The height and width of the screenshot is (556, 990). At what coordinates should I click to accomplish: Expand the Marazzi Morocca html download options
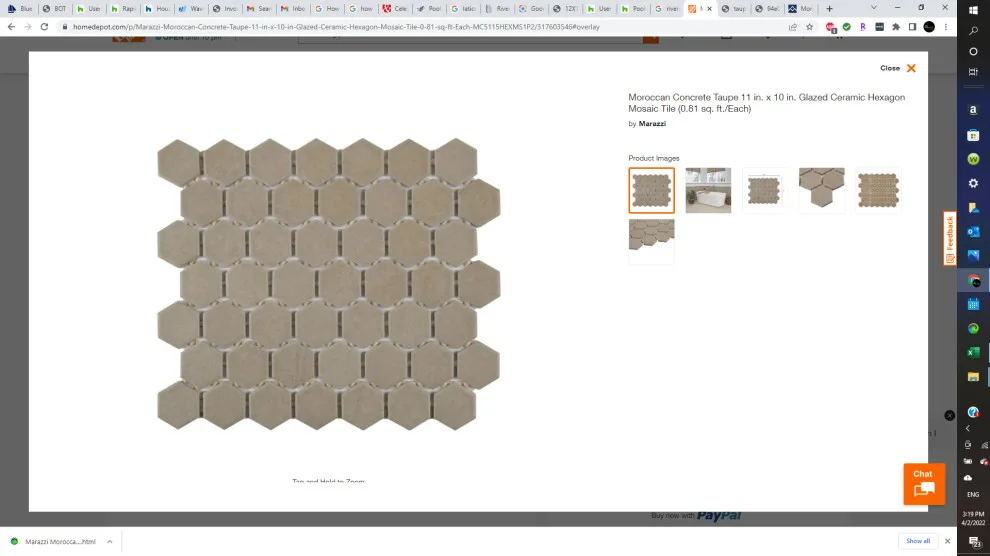109,541
